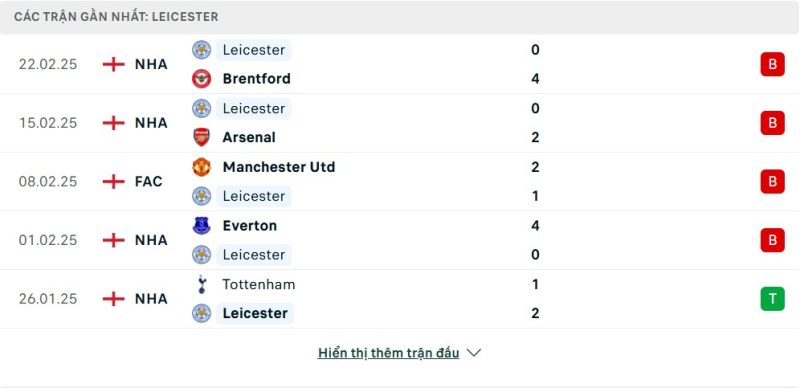
Task: Click England flag next to FAC
Action: [113, 181]
